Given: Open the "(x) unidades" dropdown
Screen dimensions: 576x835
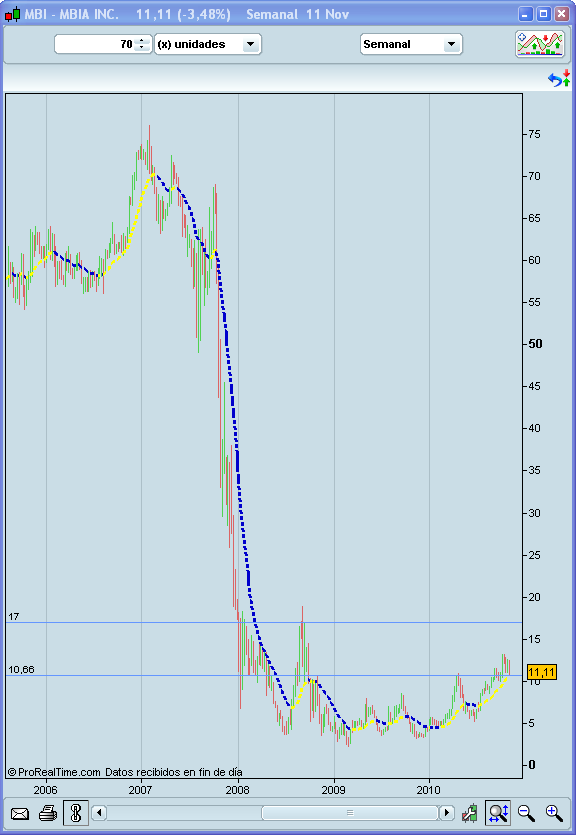Looking at the screenshot, I should click(208, 44).
